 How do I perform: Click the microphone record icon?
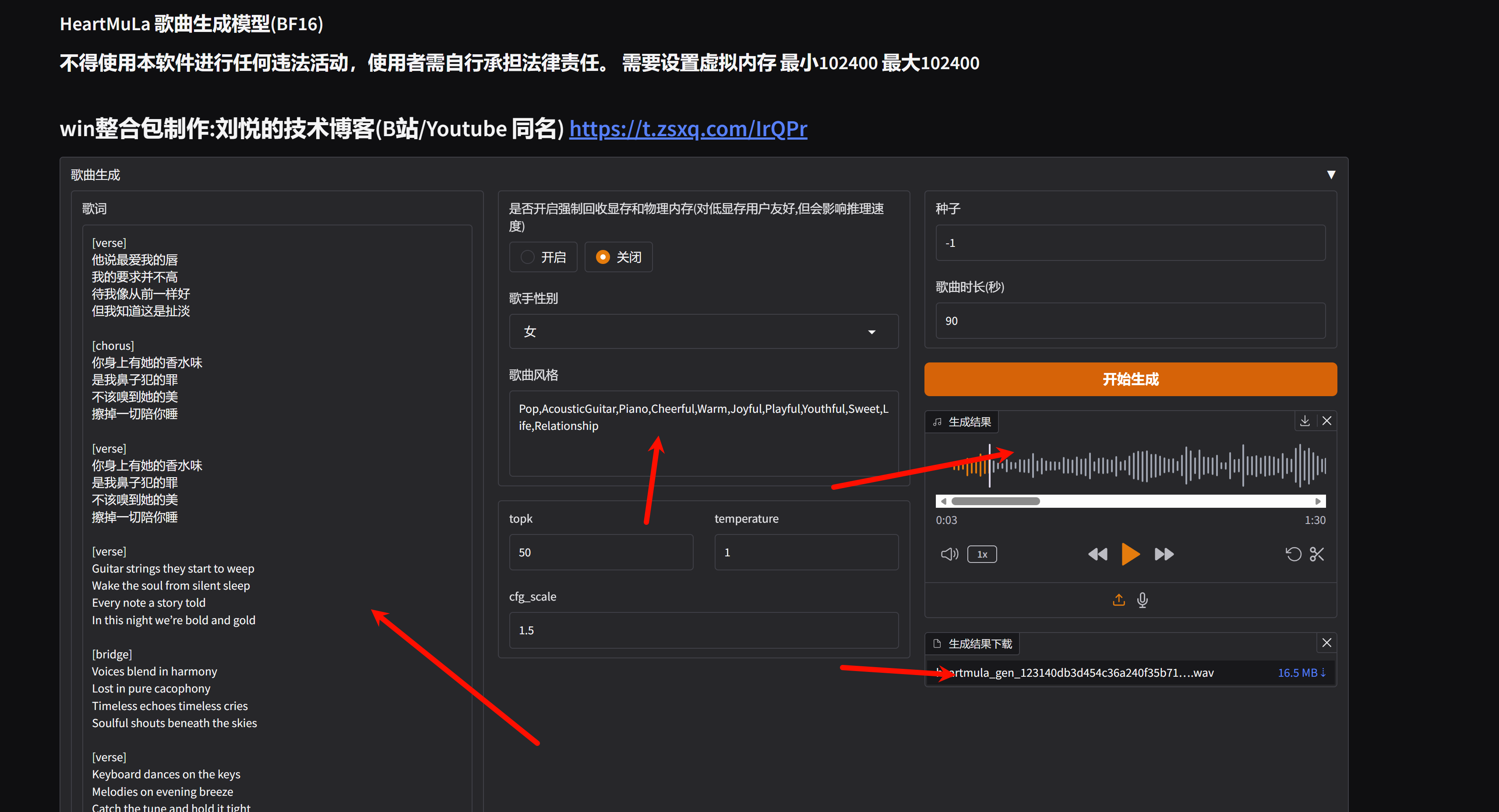coord(1142,600)
